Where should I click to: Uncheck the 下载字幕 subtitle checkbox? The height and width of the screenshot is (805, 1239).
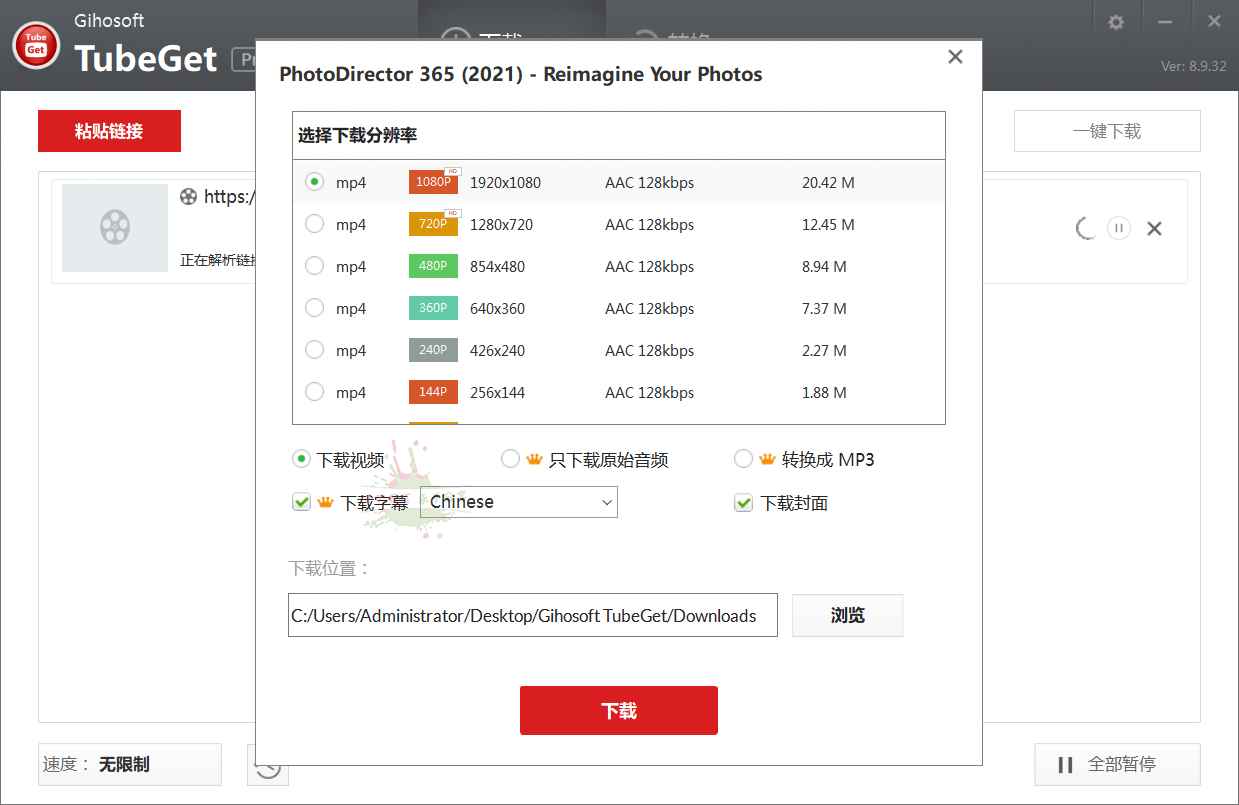pyautogui.click(x=301, y=502)
